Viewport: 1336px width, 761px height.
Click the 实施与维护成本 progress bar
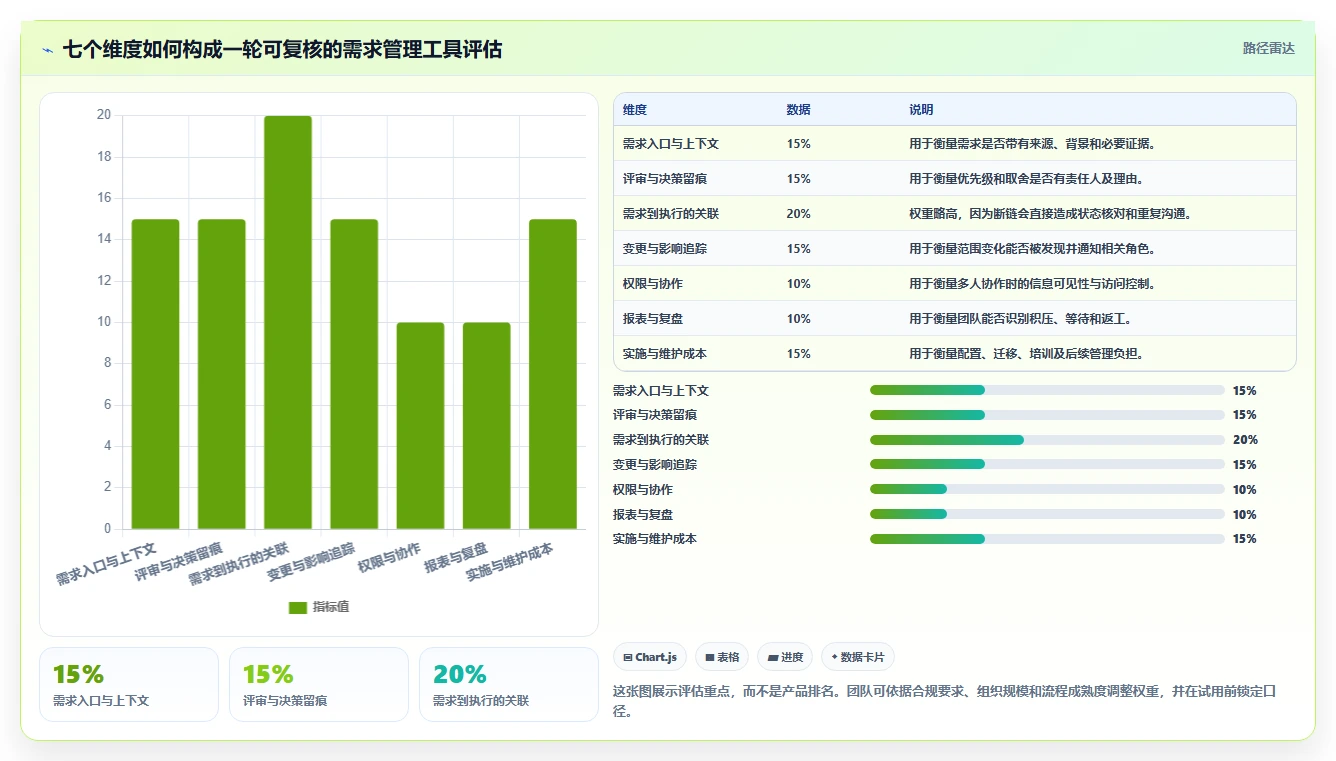tap(1047, 539)
